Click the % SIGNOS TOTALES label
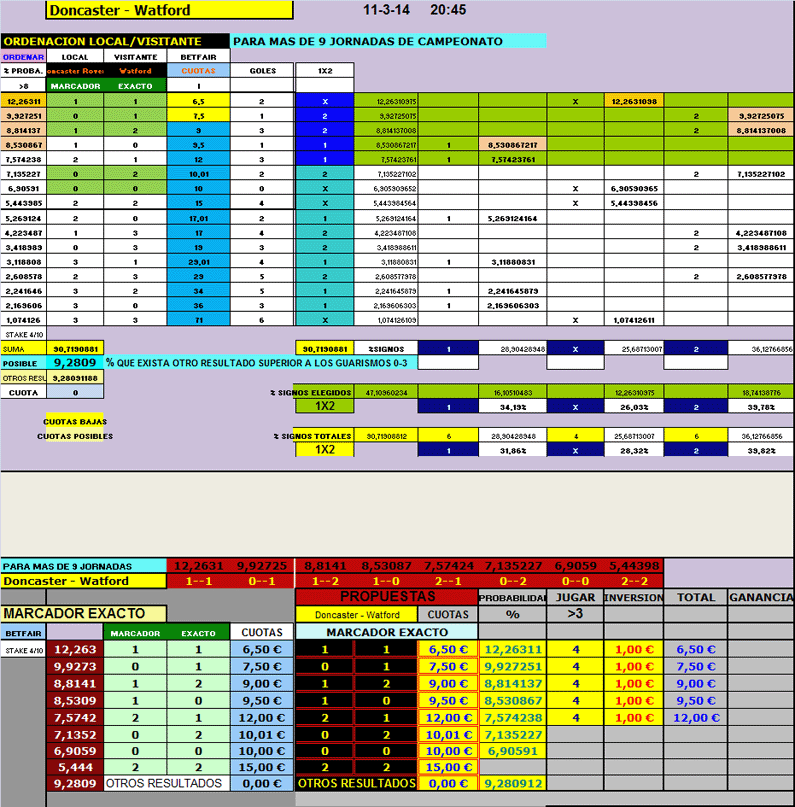This screenshot has height=807, width=795. (x=312, y=436)
